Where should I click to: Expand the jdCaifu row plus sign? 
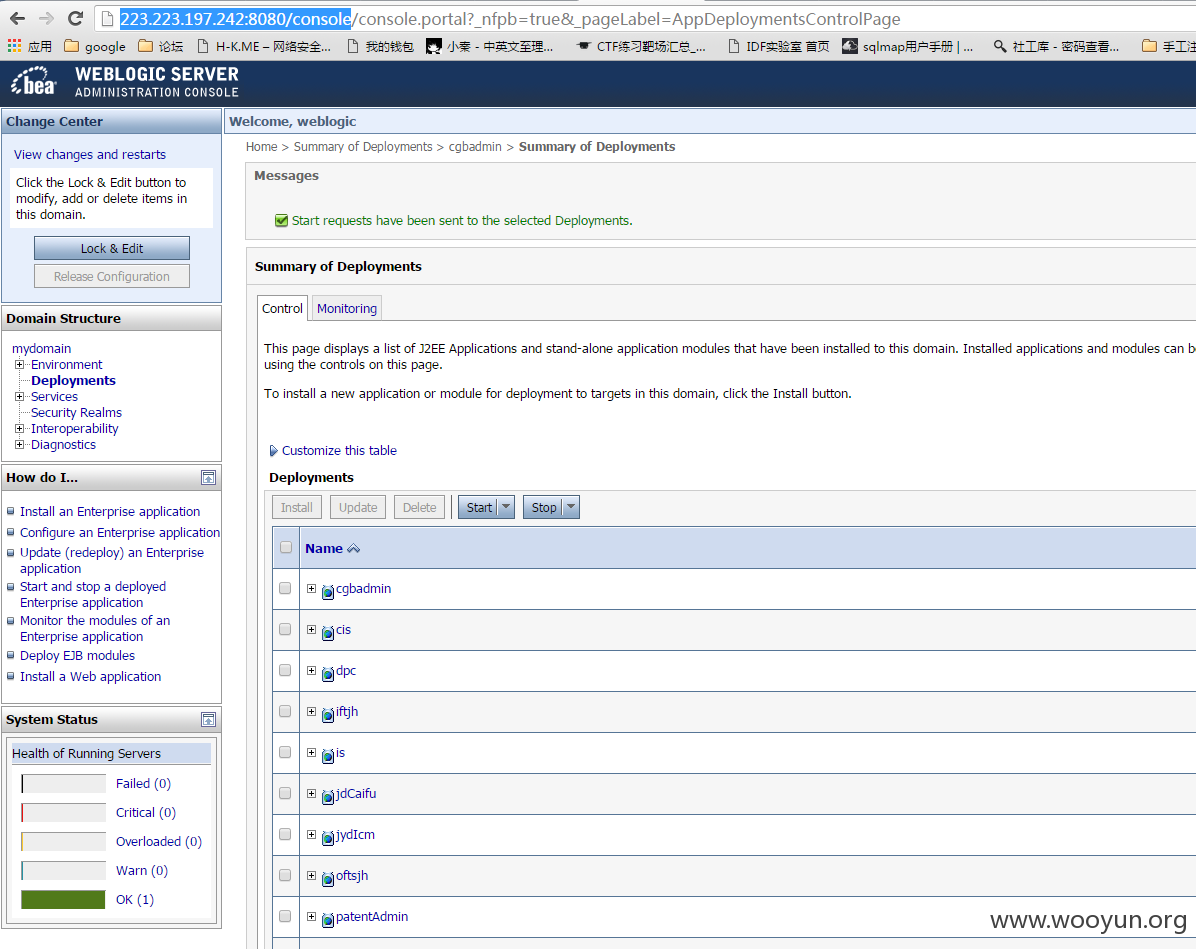[311, 793]
